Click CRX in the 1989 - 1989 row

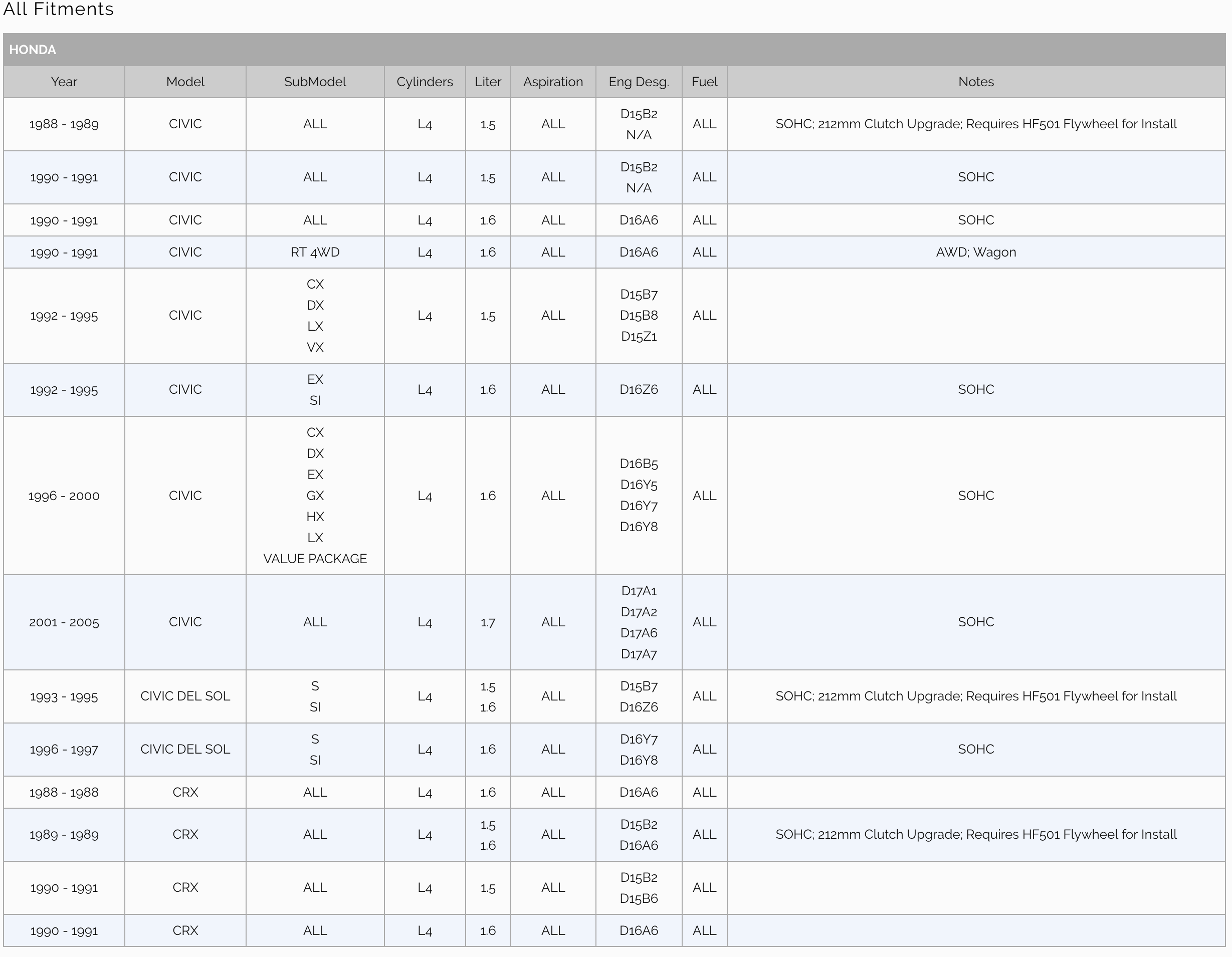[185, 835]
